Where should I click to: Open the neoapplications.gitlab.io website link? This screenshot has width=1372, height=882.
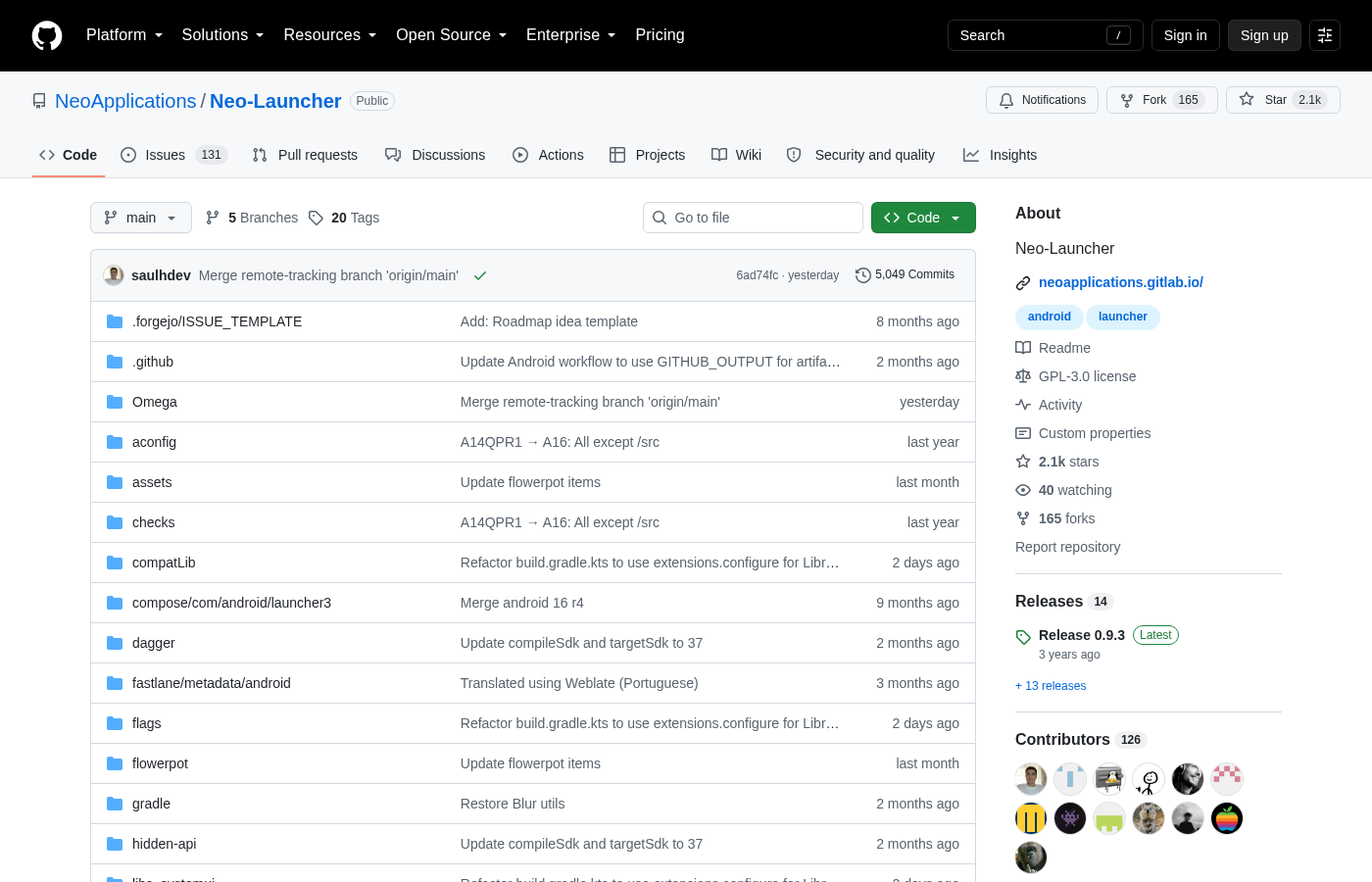[x=1121, y=282]
